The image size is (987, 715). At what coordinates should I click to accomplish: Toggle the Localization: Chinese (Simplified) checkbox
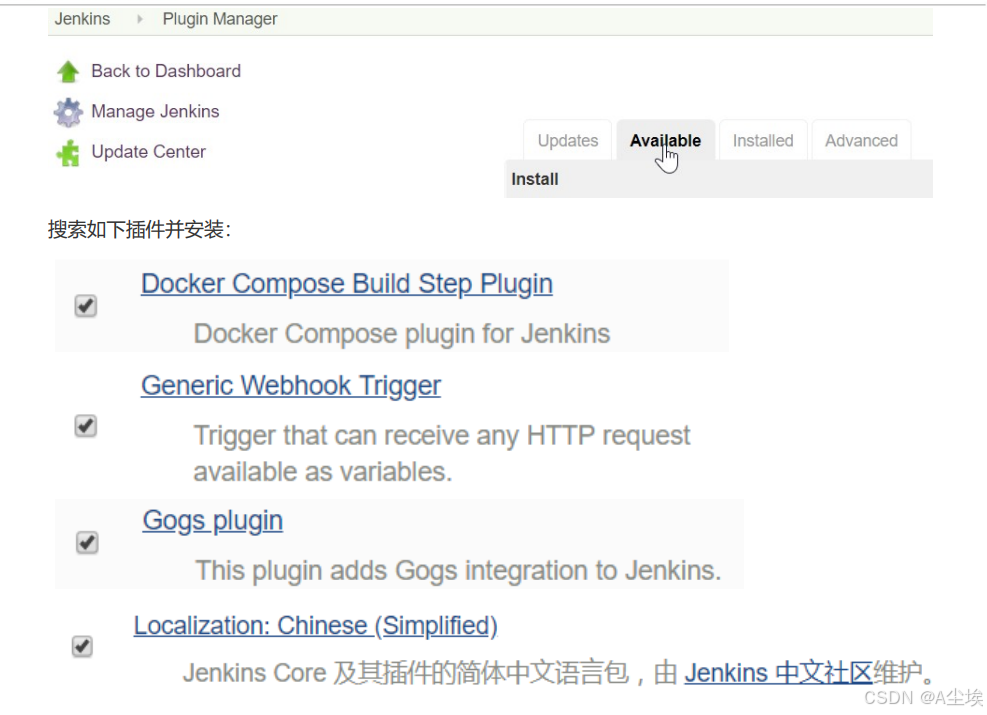coord(82,646)
